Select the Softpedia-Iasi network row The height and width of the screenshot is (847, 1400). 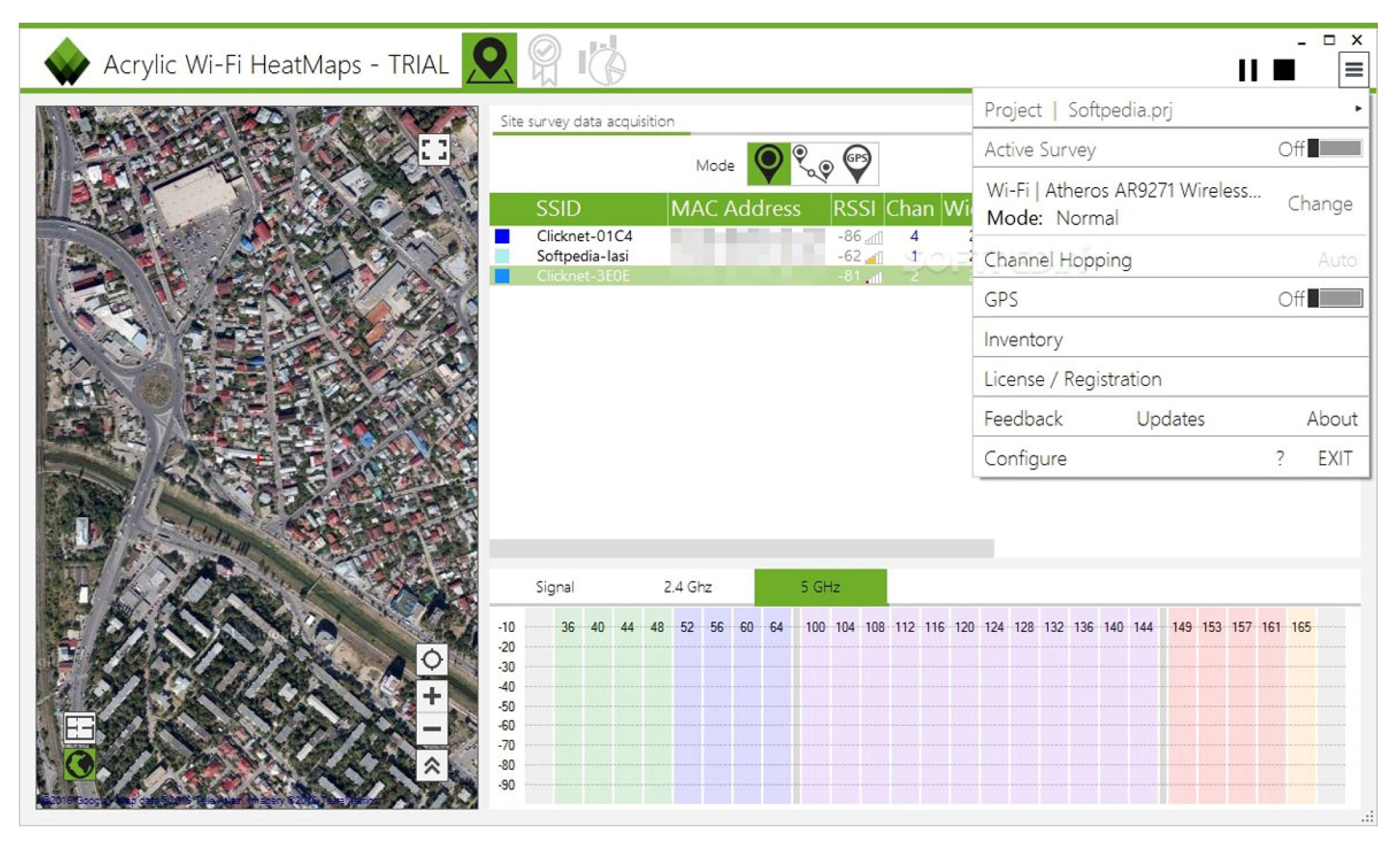pos(731,256)
